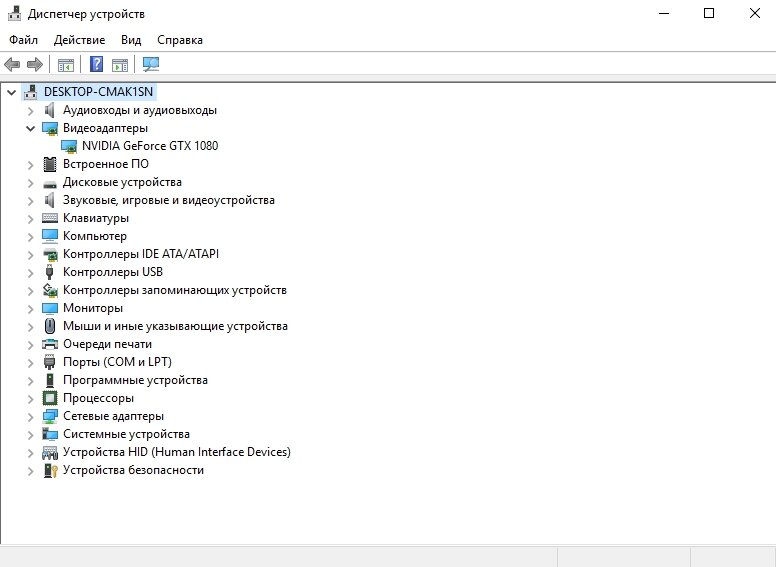Select the Системные устройства label
The image size is (776, 567).
click(x=126, y=434)
